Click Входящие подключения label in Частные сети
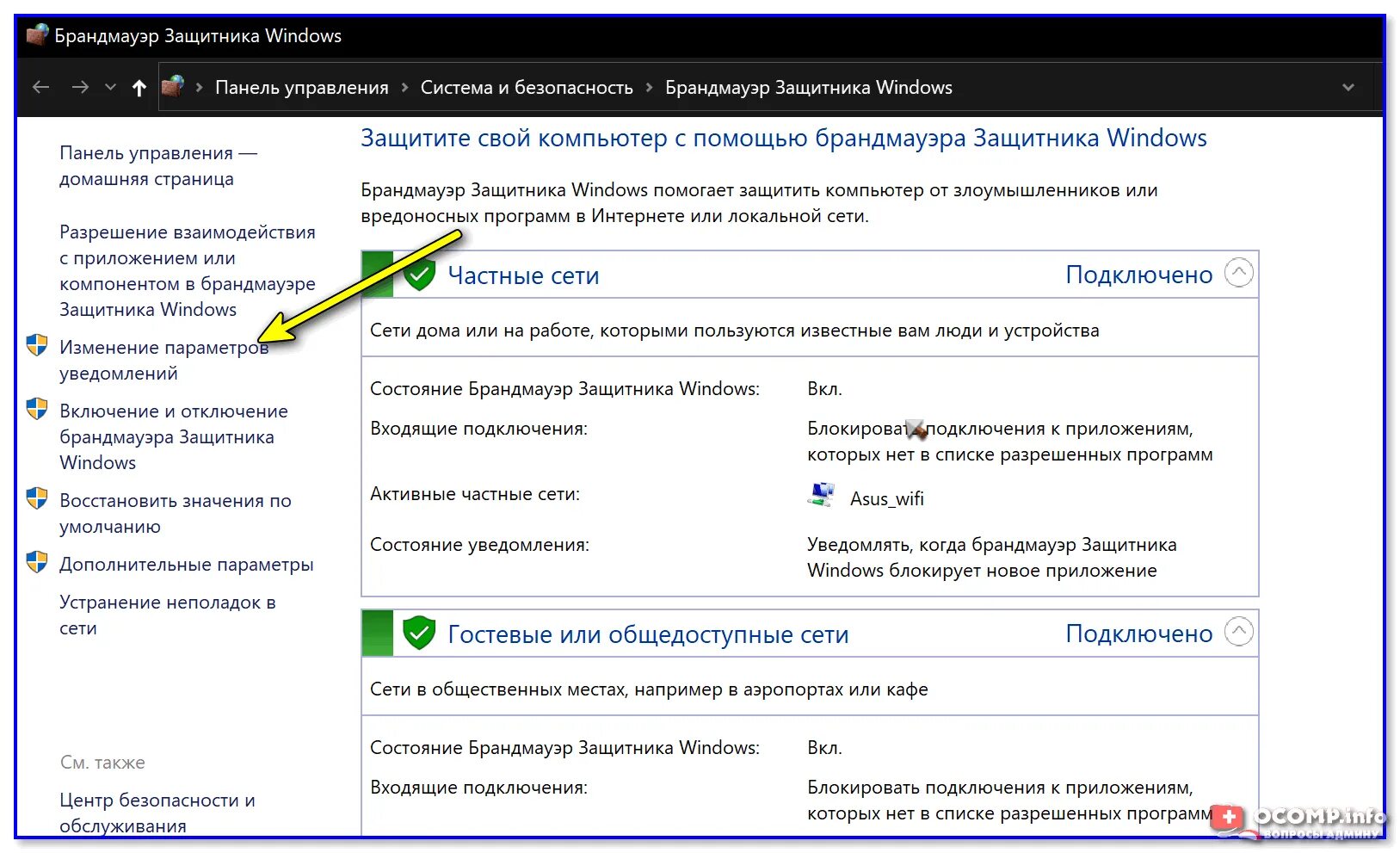The height and width of the screenshot is (853, 1400). [x=478, y=429]
